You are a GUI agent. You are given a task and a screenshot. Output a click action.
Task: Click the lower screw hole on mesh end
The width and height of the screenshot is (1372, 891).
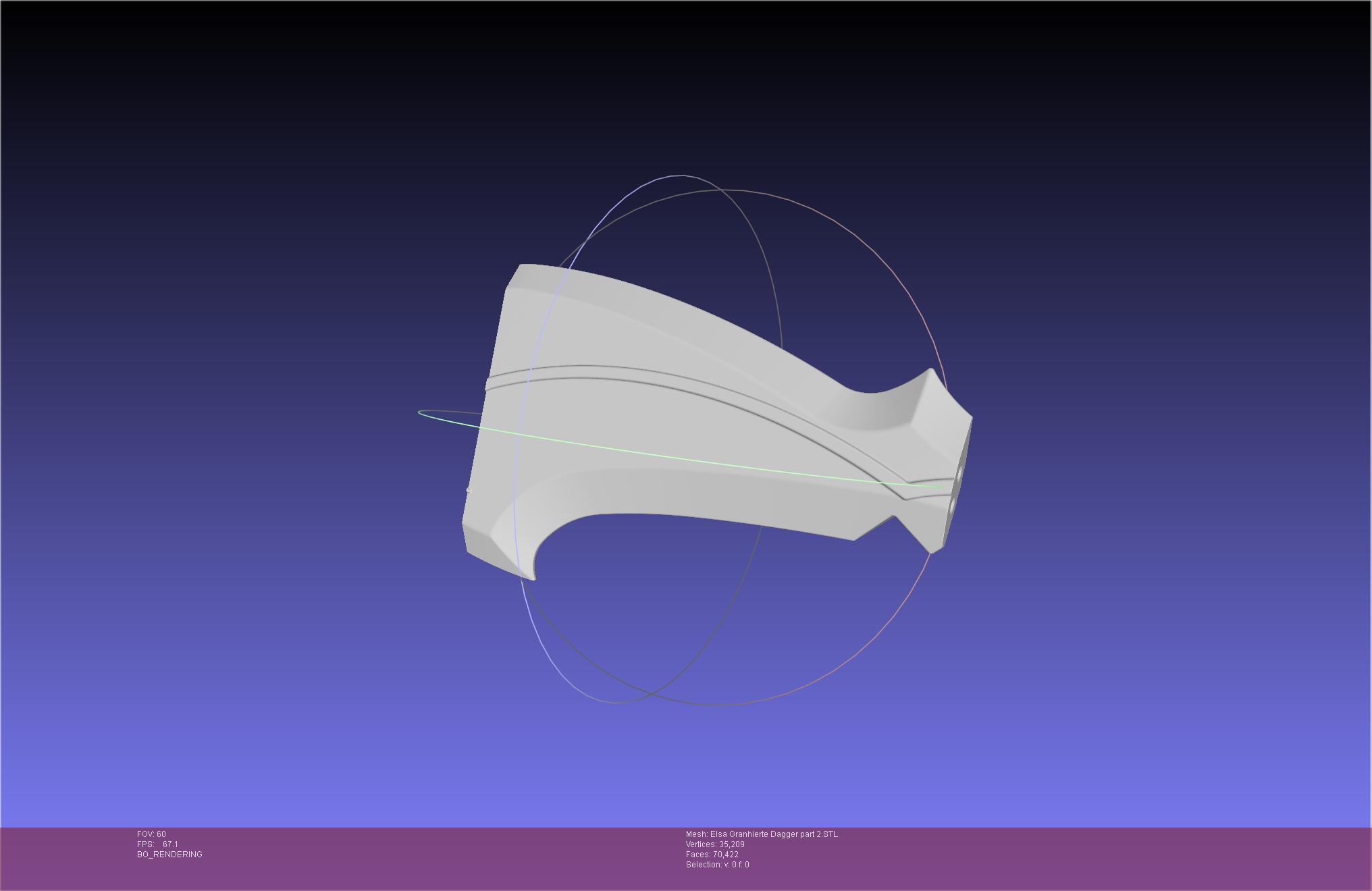pyautogui.click(x=952, y=506)
